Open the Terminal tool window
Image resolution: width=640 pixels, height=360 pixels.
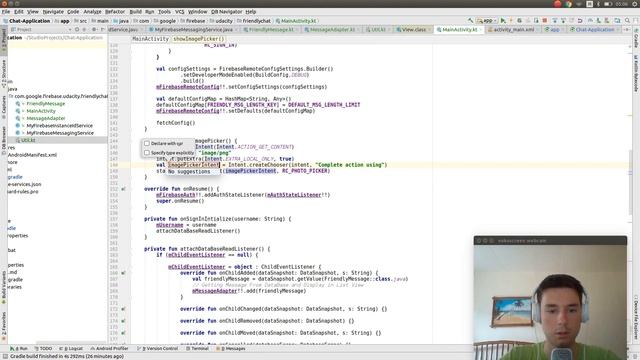click(x=198, y=349)
